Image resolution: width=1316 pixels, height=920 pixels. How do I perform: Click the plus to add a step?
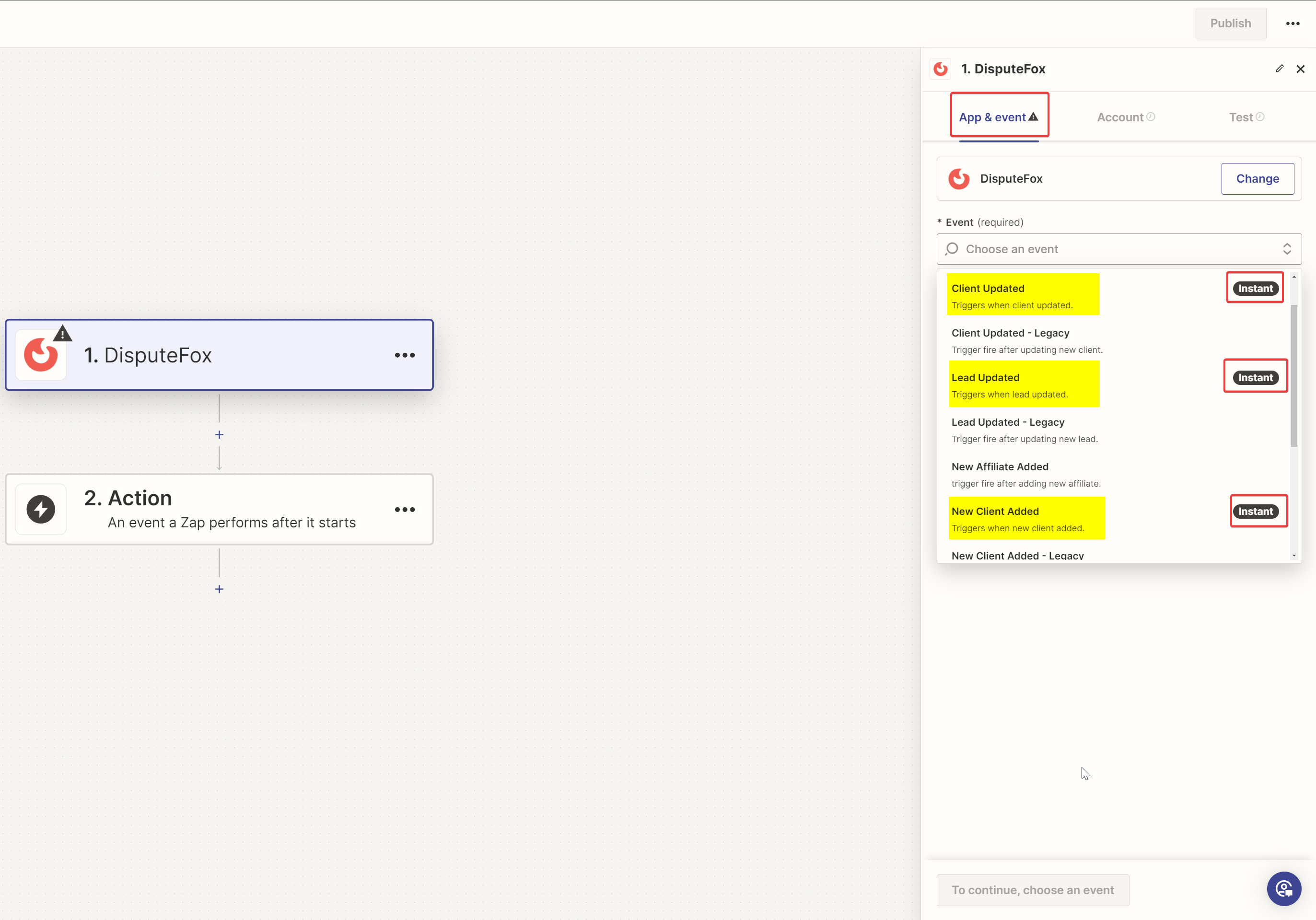[219, 434]
